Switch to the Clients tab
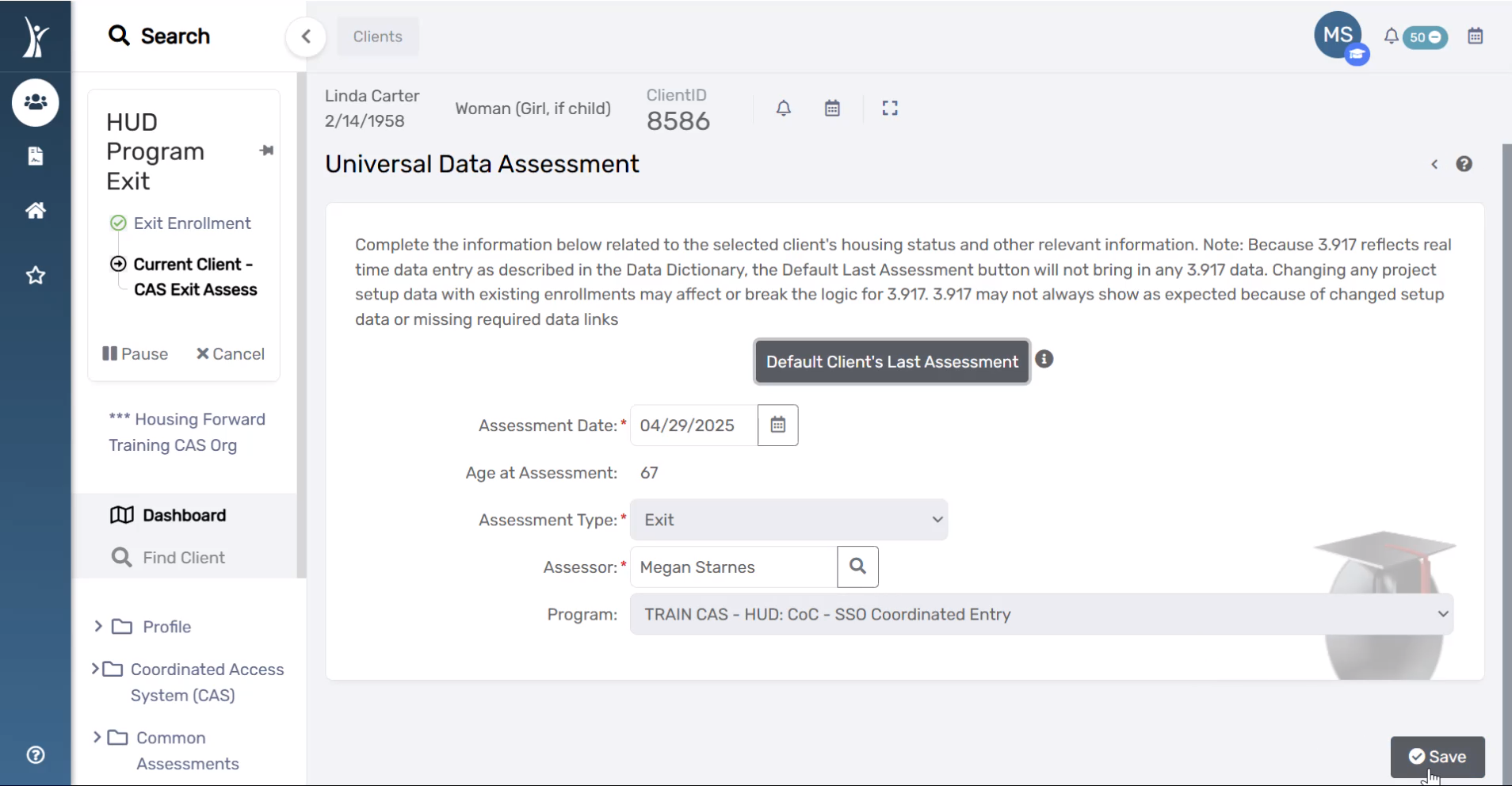1512x786 pixels. (377, 36)
